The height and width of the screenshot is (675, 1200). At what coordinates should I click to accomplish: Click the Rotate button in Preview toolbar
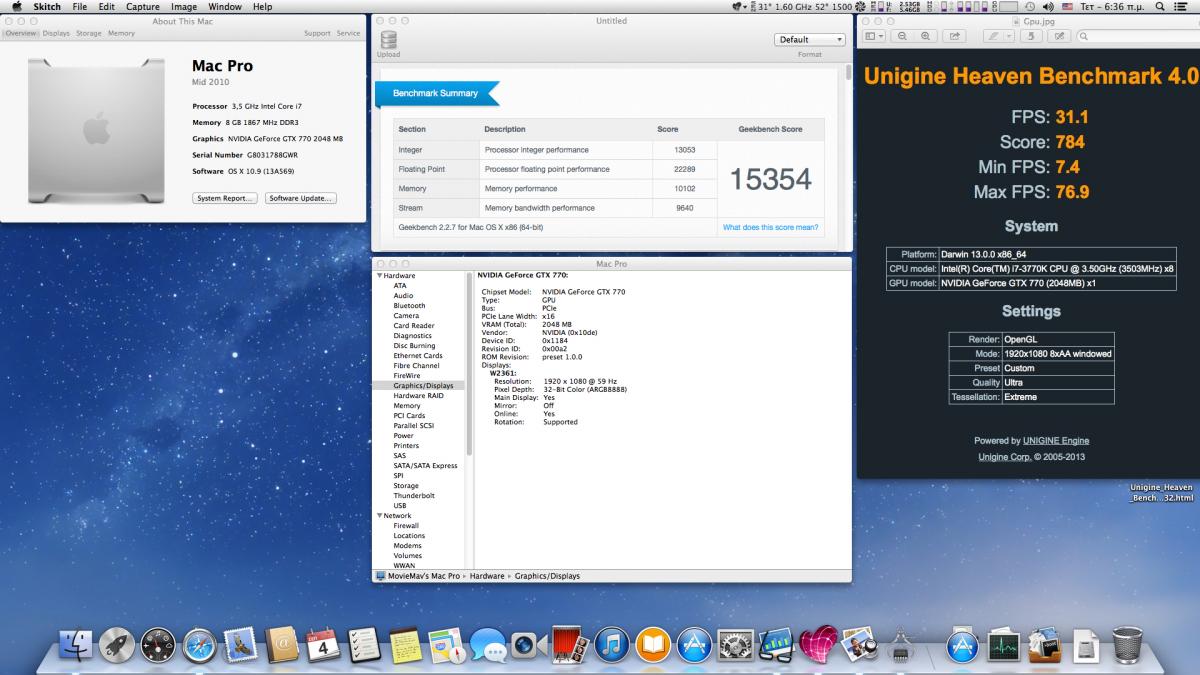point(1030,36)
